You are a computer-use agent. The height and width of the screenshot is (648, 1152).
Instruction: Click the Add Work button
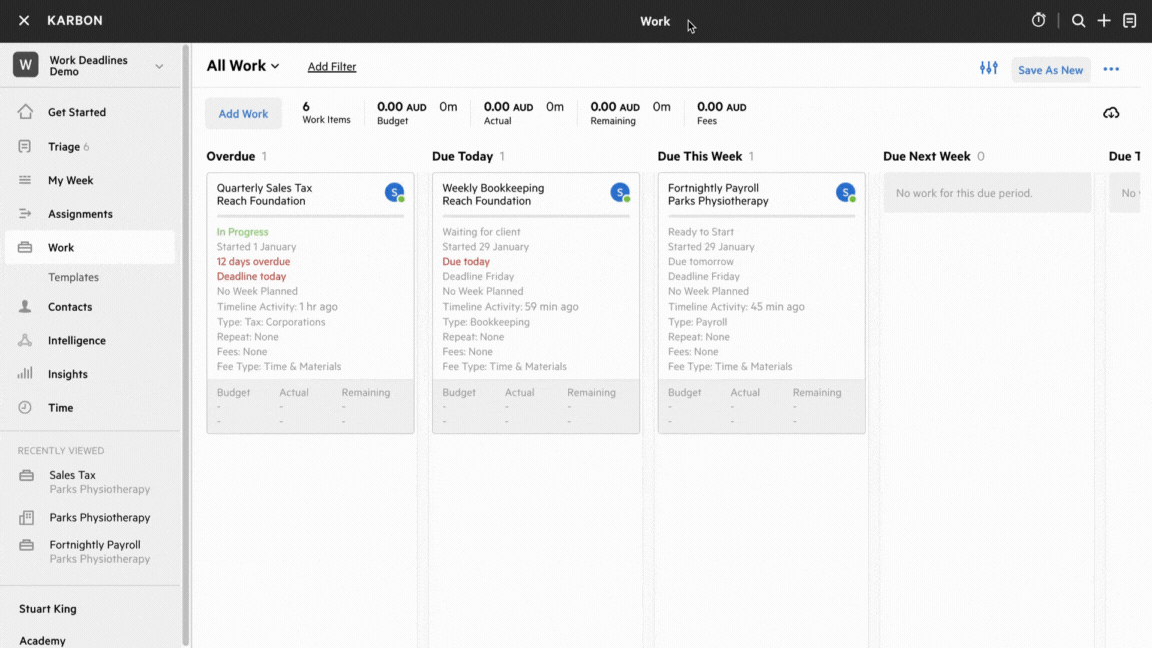[x=243, y=113]
